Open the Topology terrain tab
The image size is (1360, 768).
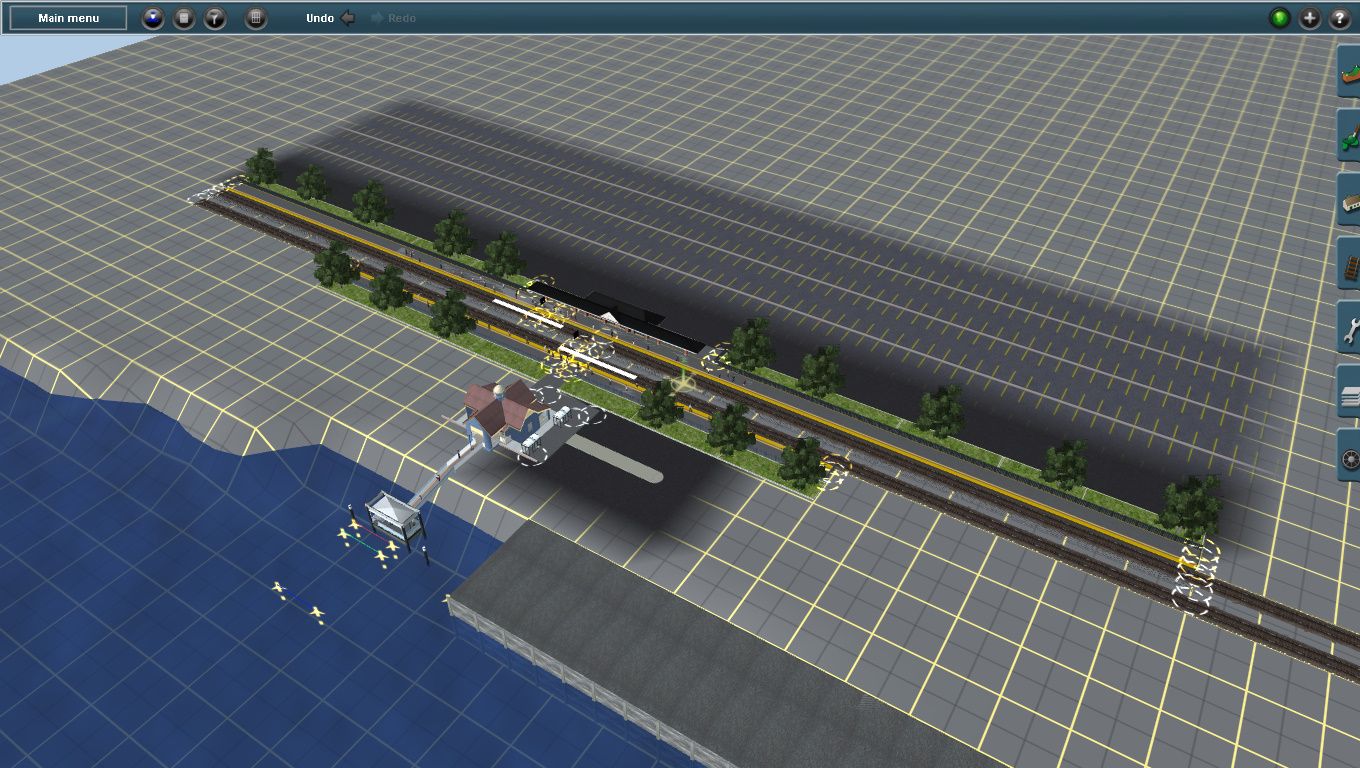[1349, 72]
